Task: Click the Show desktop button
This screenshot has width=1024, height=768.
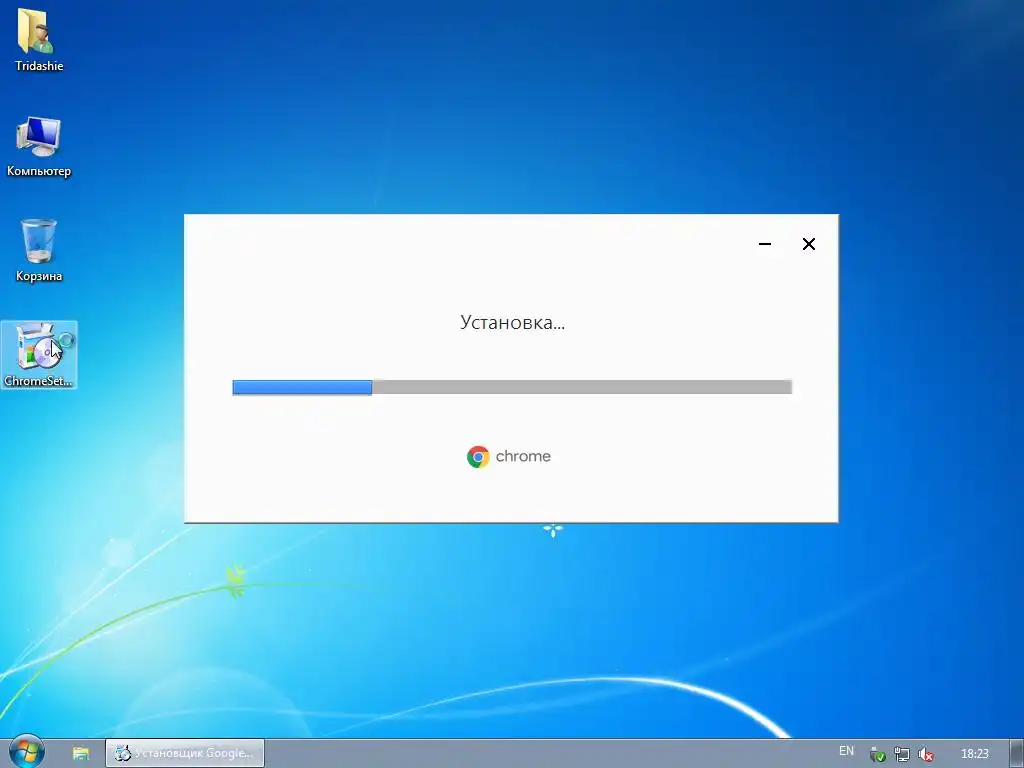Action: pyautogui.click(x=1016, y=754)
